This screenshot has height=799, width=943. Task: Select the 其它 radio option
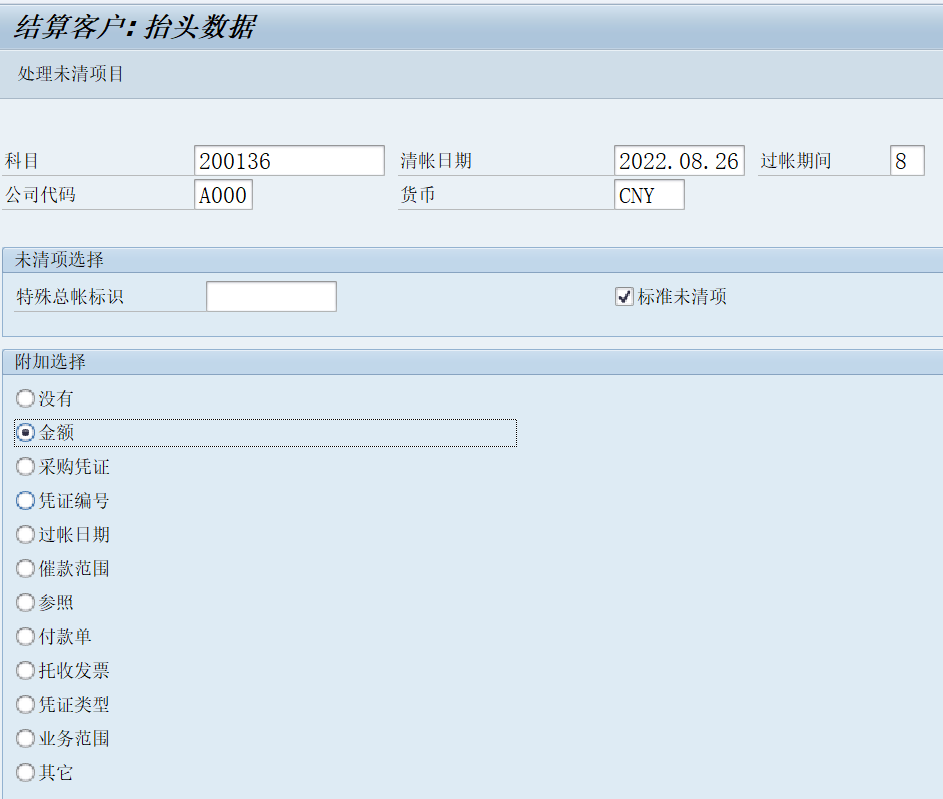click(x=25, y=772)
